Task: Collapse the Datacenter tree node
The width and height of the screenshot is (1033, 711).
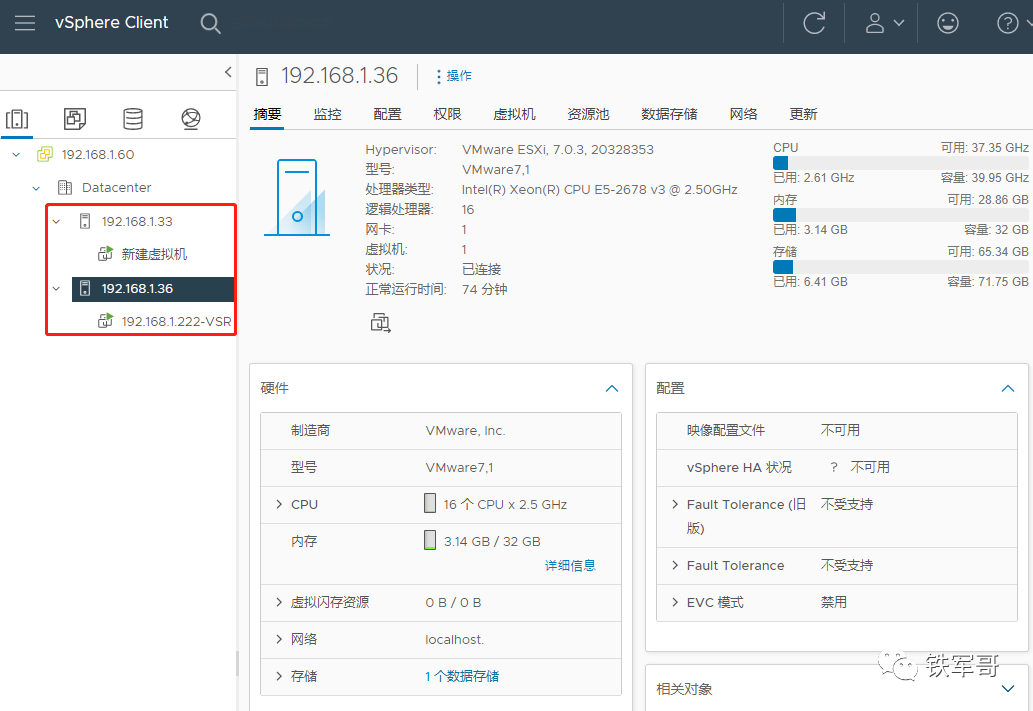Action: (36, 188)
